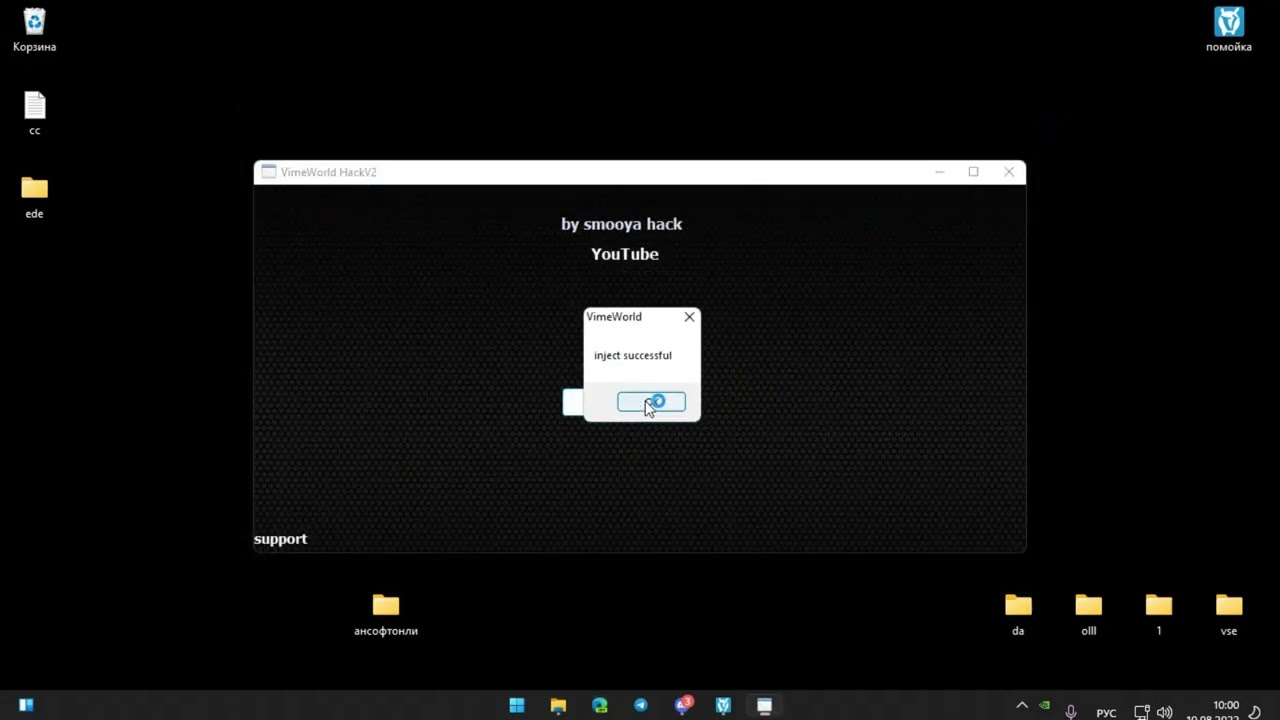
Task: Click the YouTube link in hack window
Action: tap(624, 254)
